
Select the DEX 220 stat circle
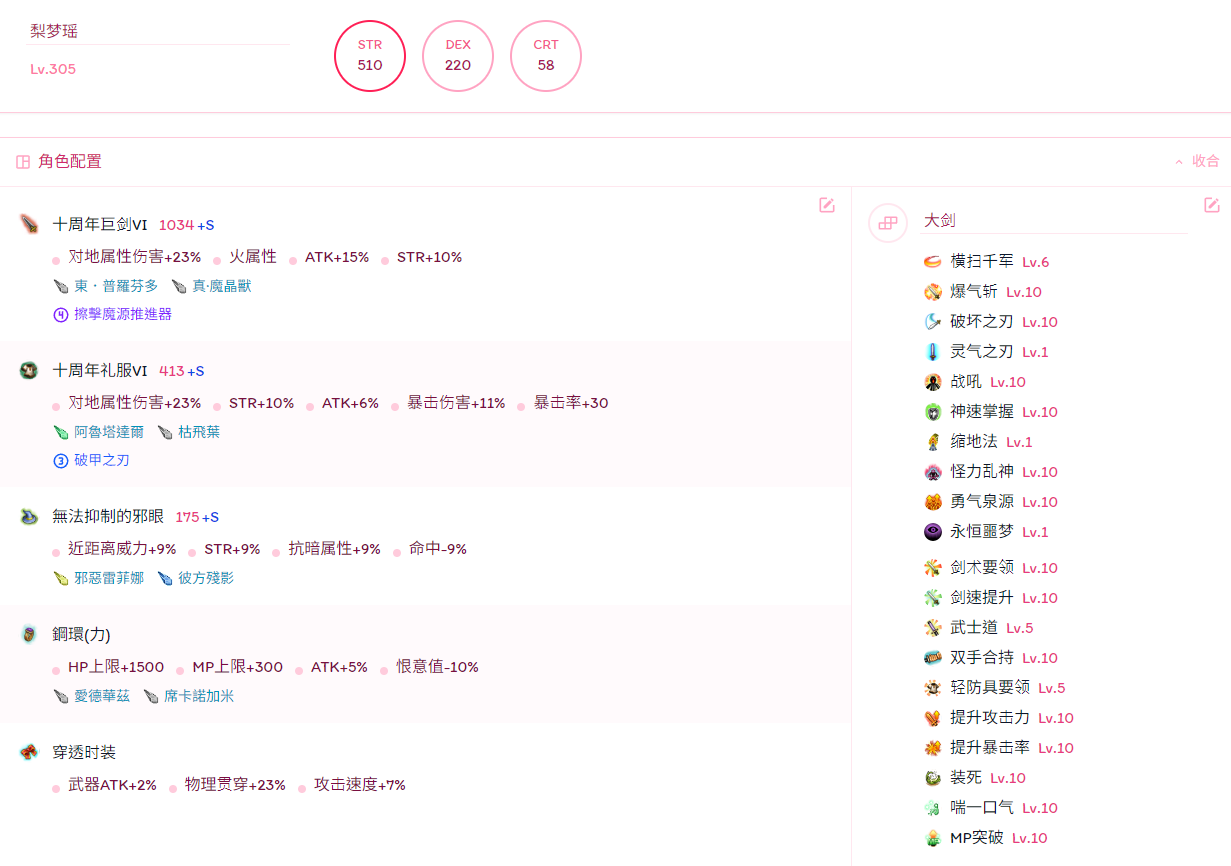(458, 56)
